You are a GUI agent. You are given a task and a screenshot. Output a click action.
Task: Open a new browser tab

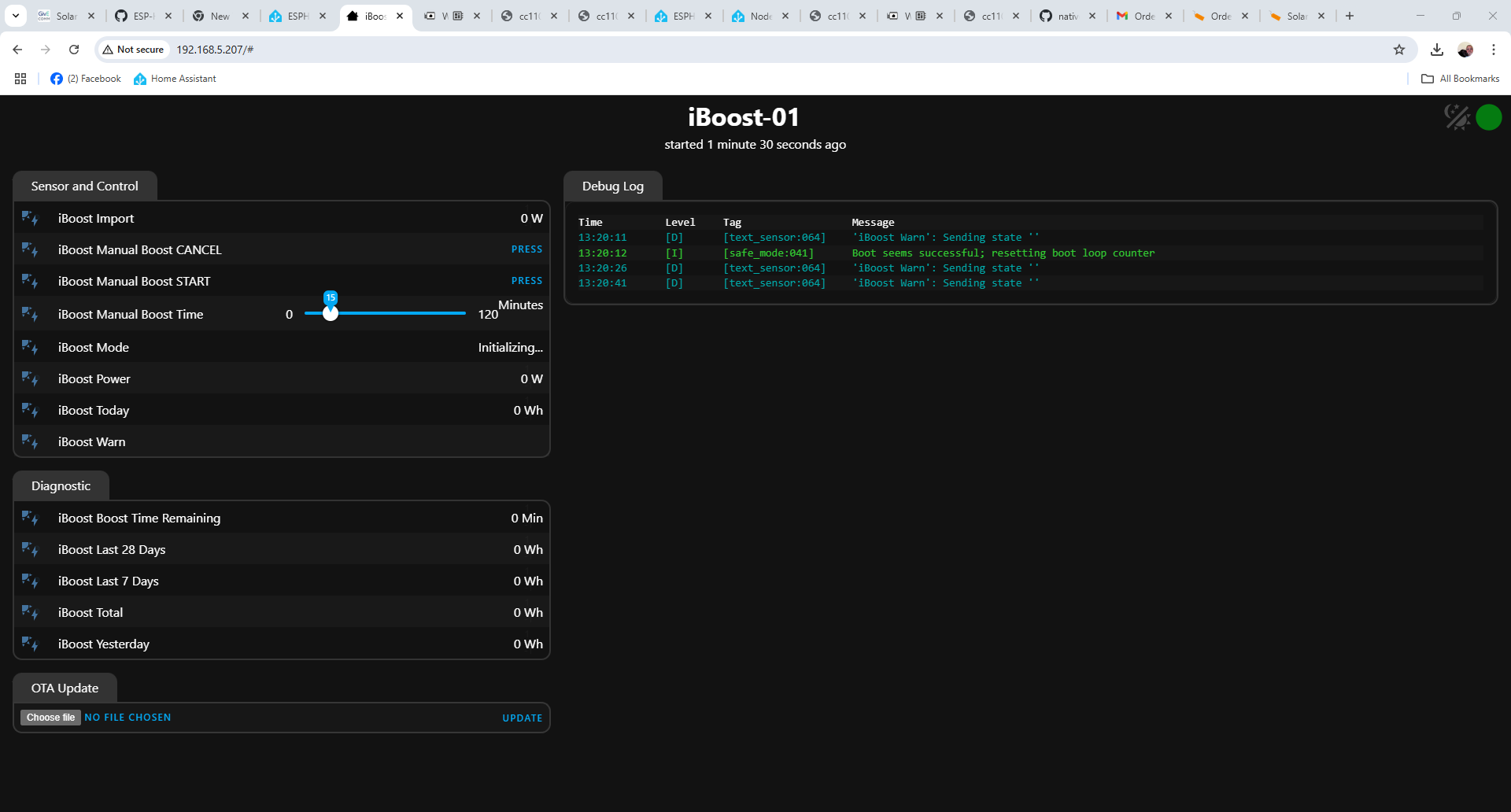[1350, 16]
